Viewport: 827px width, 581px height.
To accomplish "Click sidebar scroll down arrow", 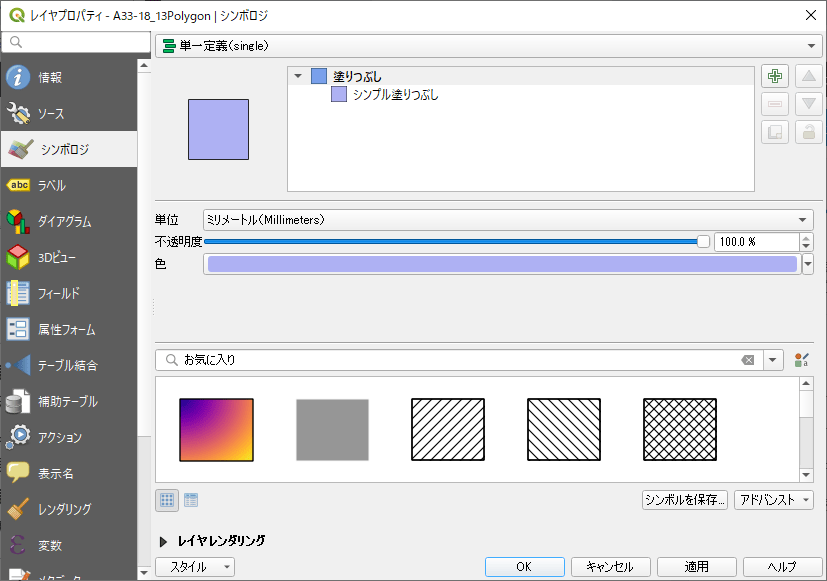I will [144, 572].
